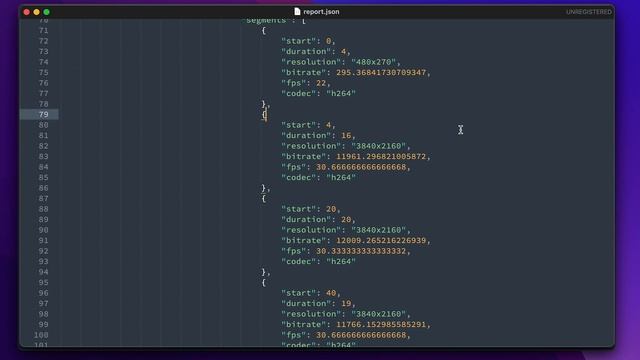Minimize the window with the yellow button
The width and height of the screenshot is (640, 360).
(37, 12)
